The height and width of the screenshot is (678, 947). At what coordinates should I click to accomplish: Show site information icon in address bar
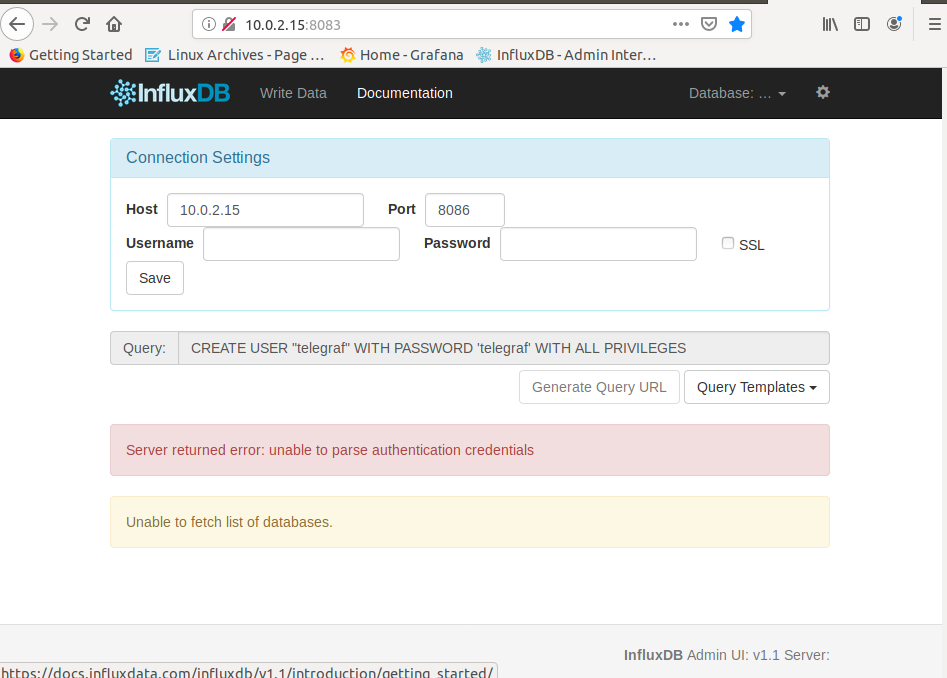coord(208,24)
